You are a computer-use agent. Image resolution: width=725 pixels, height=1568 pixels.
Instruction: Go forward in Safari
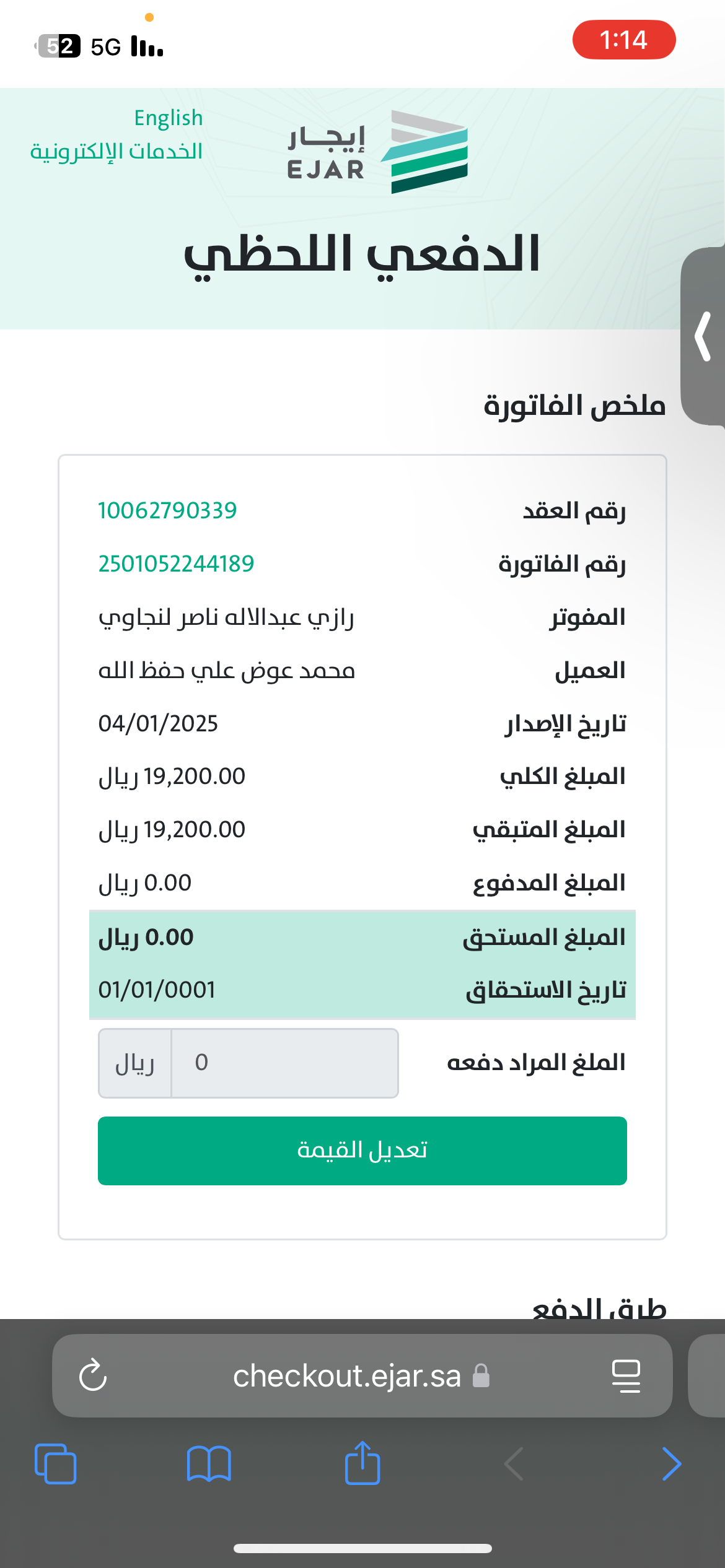tap(671, 1464)
